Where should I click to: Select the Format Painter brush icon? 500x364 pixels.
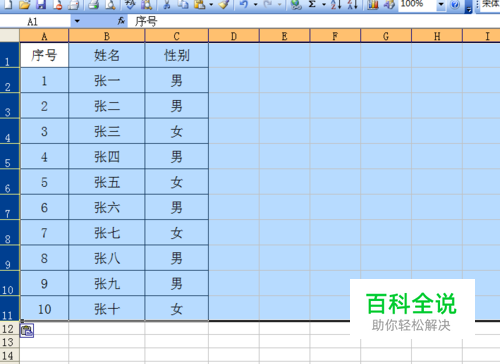[x=224, y=4]
